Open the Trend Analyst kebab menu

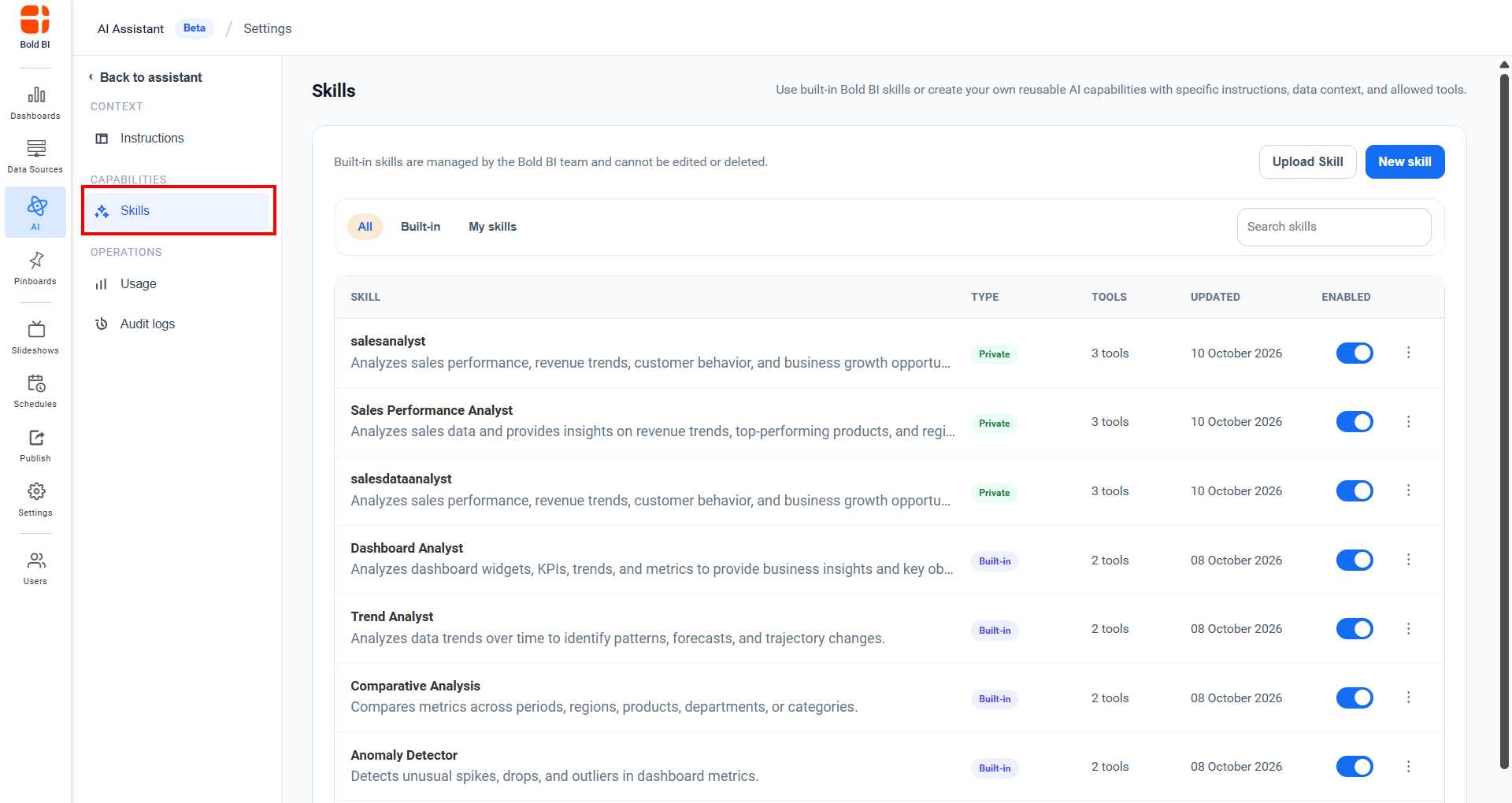(x=1409, y=629)
